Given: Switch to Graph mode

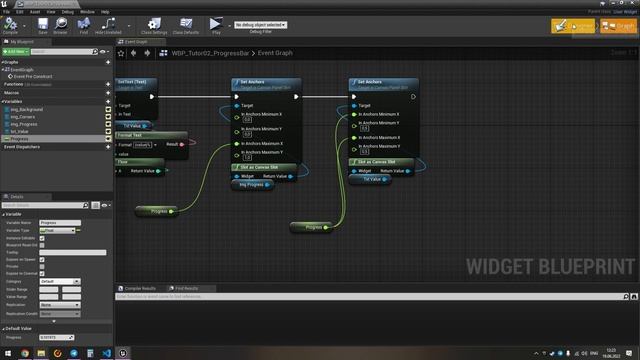Looking at the screenshot, I should tap(618, 26).
